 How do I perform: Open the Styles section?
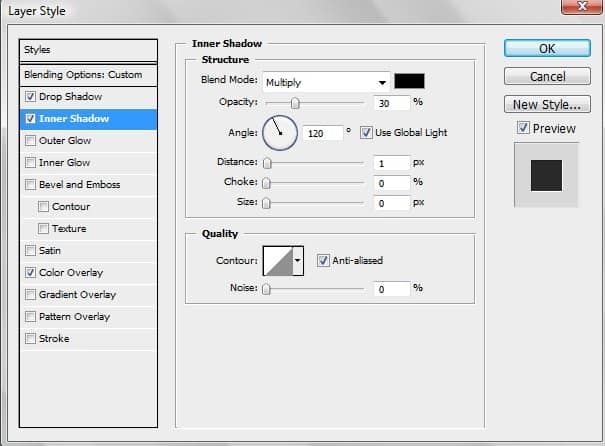pos(88,50)
